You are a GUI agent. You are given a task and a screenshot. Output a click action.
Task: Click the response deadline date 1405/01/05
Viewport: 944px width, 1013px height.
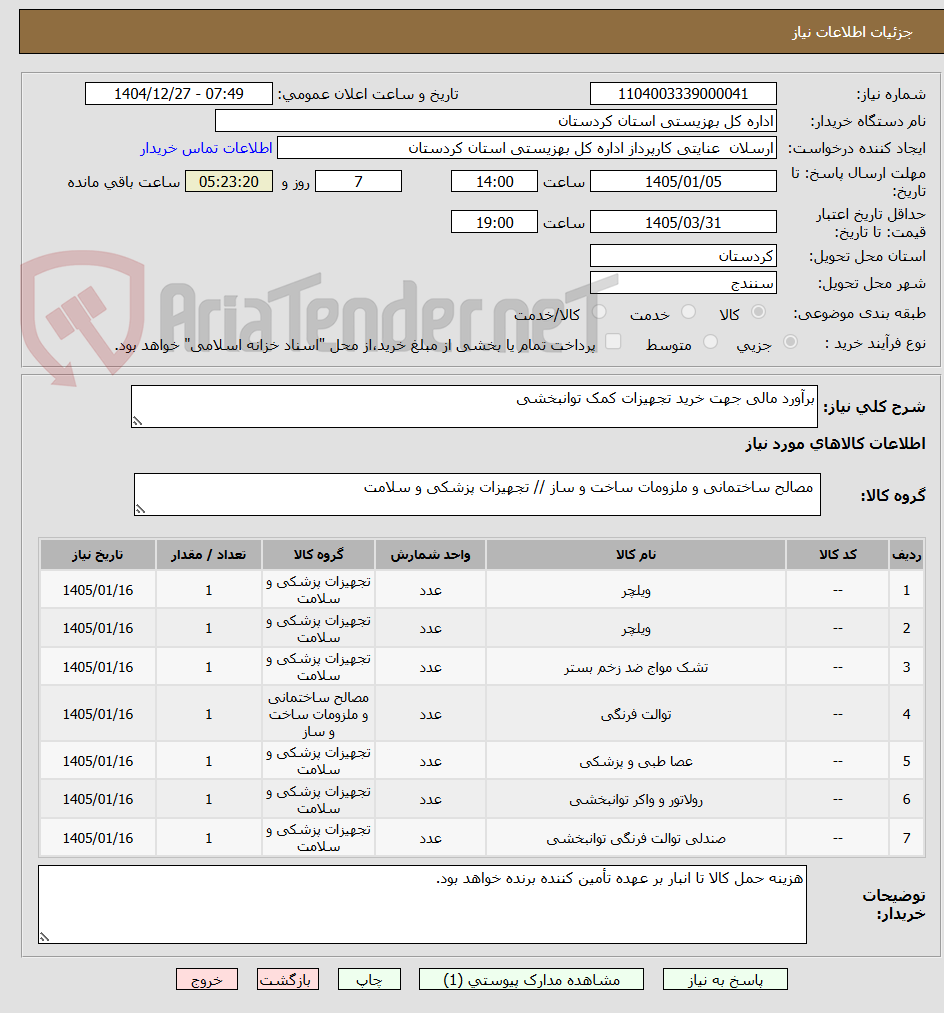pos(683,182)
